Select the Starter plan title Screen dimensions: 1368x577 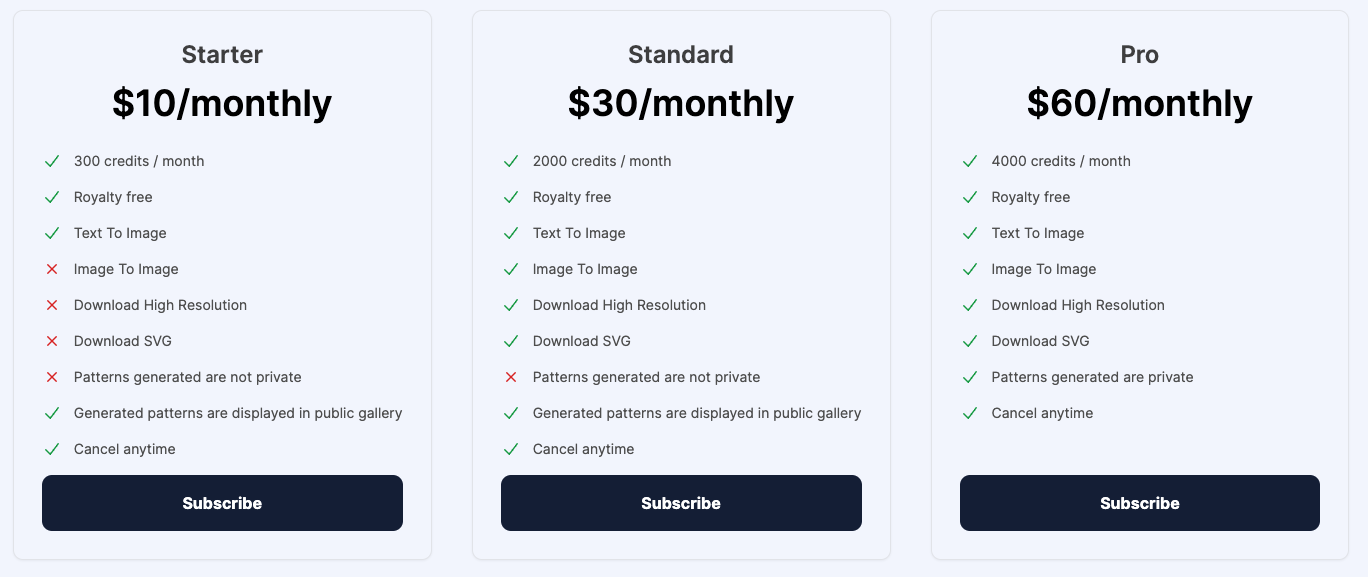222,55
